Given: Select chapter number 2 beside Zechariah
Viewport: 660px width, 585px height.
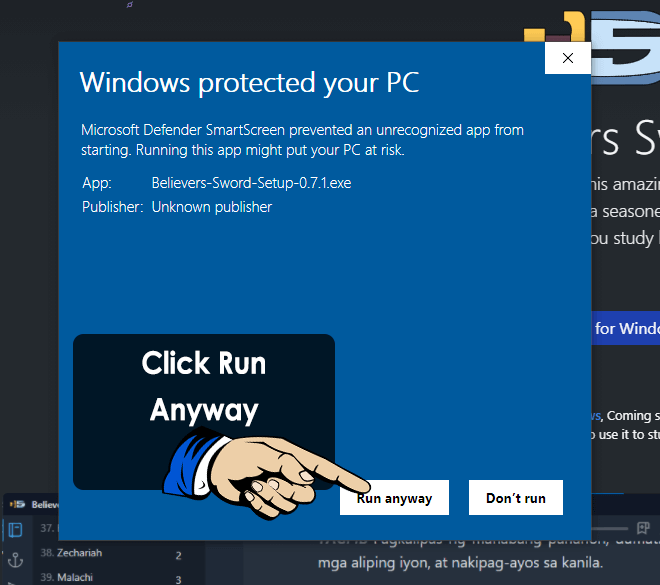Looking at the screenshot, I should click(x=178, y=556).
